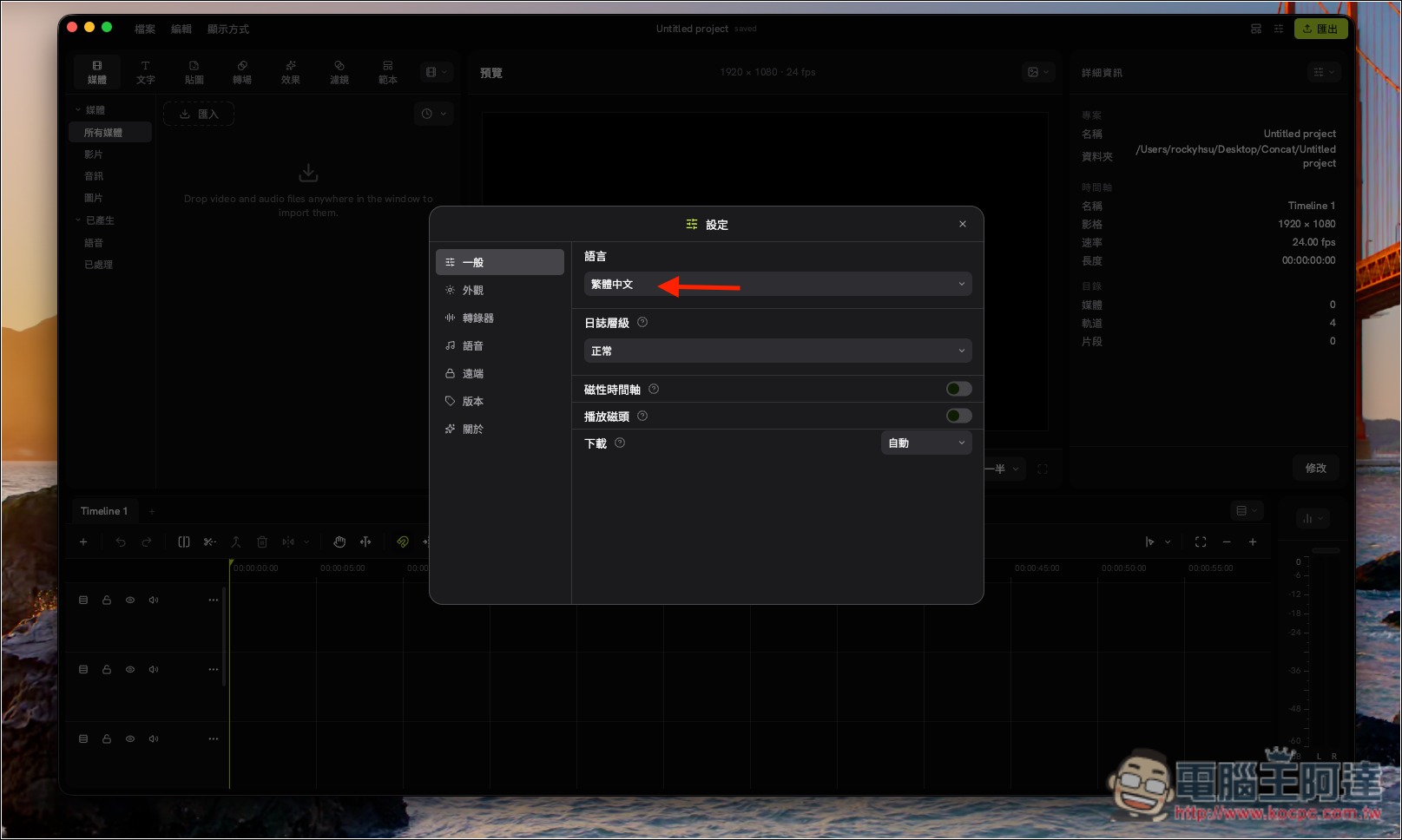The width and height of the screenshot is (1402, 840).
Task: Click the undo icon in timeline toolbar
Action: click(x=121, y=541)
